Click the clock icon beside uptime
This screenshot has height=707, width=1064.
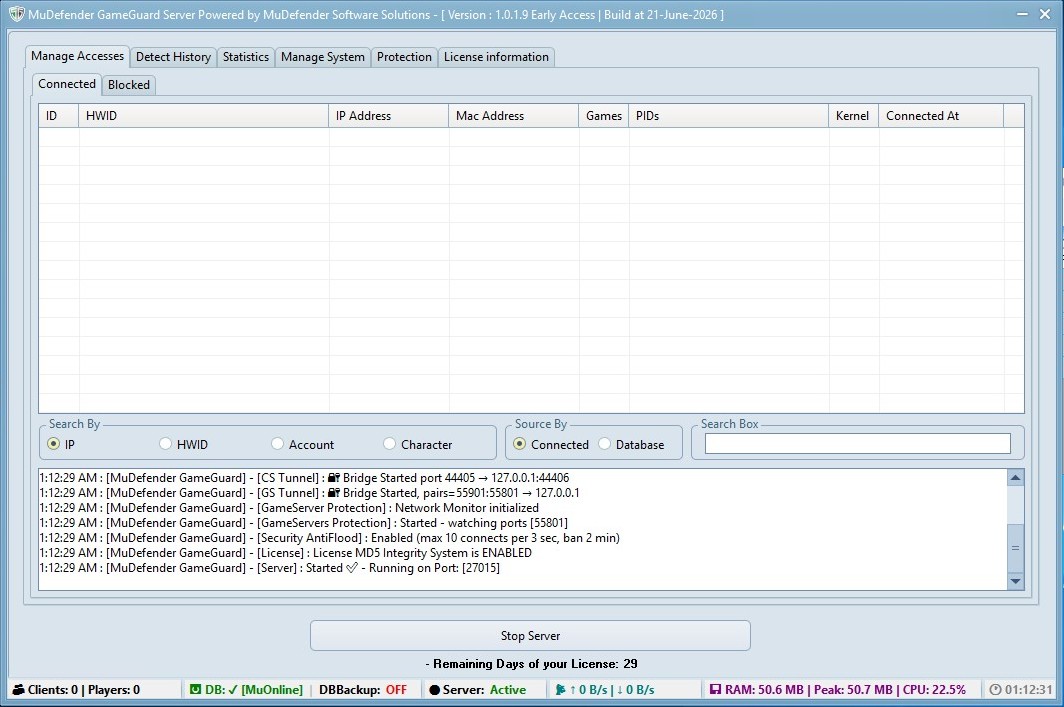pyautogui.click(x=995, y=689)
